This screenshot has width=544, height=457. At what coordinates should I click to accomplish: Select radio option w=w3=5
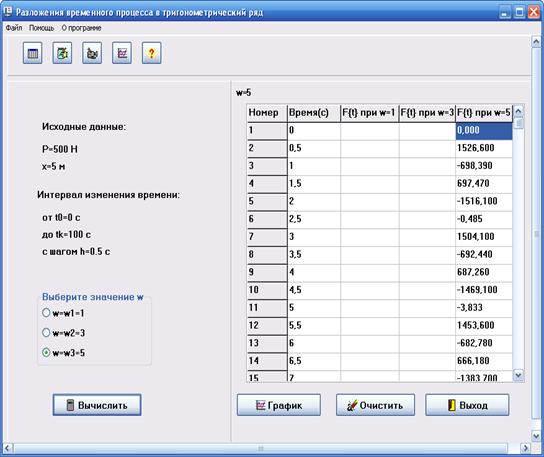[46, 352]
